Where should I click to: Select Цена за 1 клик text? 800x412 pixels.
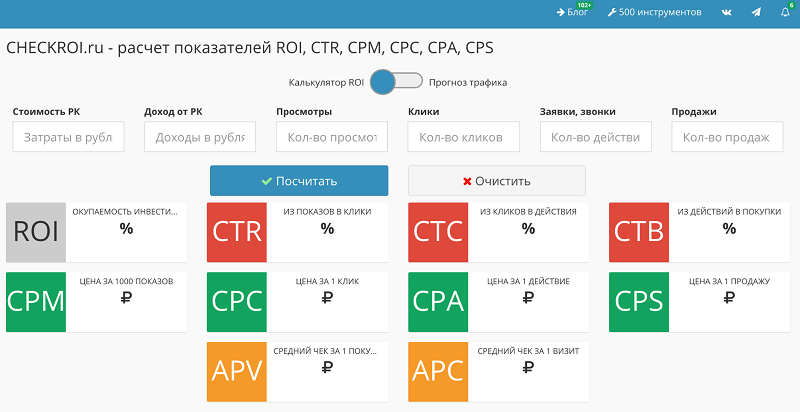(327, 281)
